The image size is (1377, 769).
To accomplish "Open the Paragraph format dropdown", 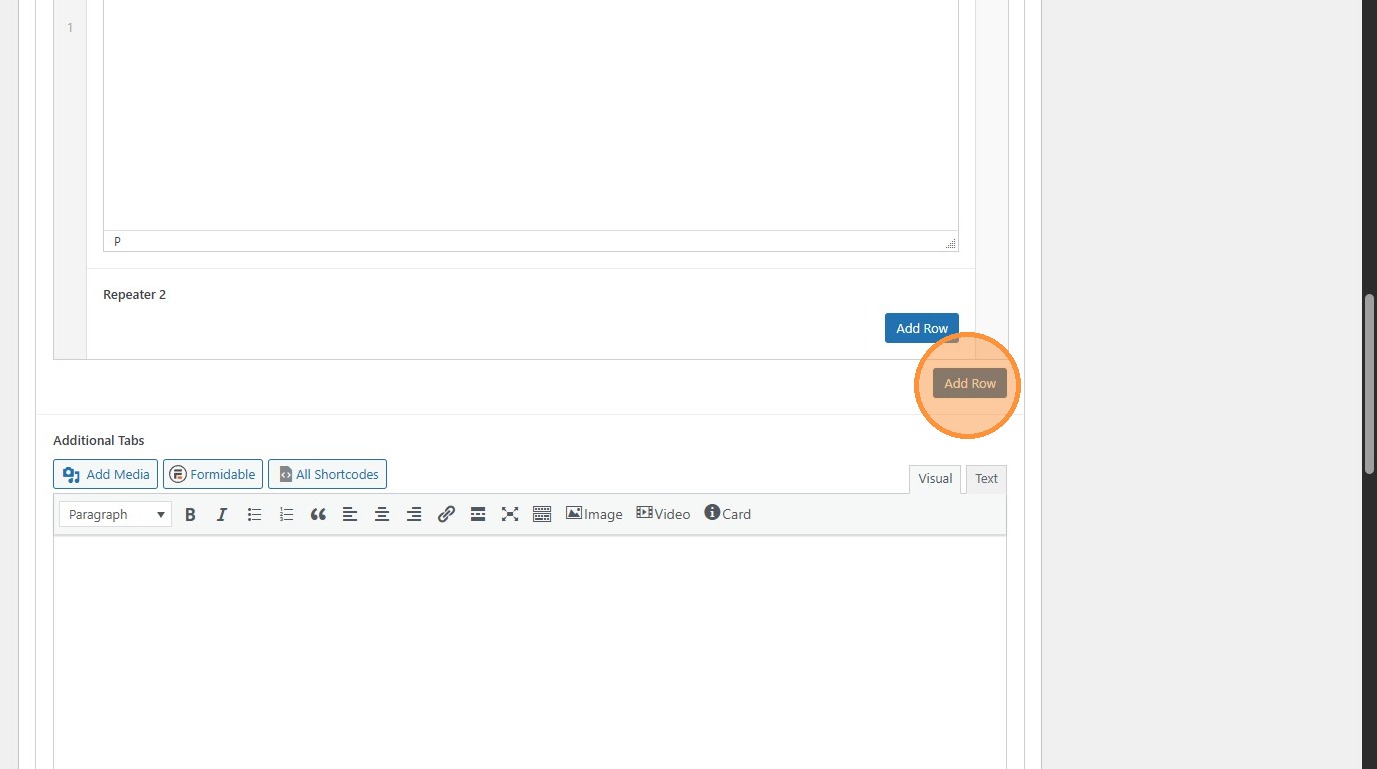I will [115, 514].
